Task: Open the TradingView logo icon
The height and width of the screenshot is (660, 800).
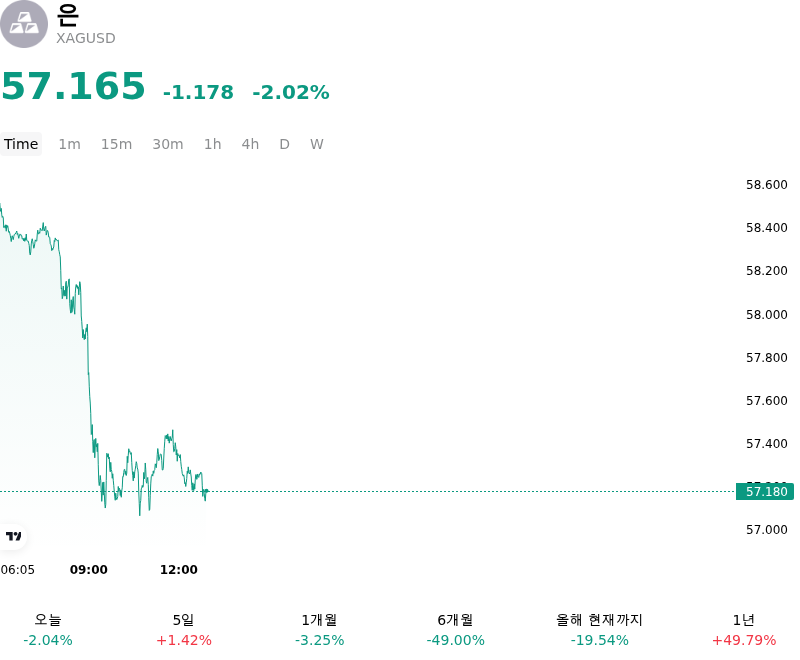Action: pos(13,536)
